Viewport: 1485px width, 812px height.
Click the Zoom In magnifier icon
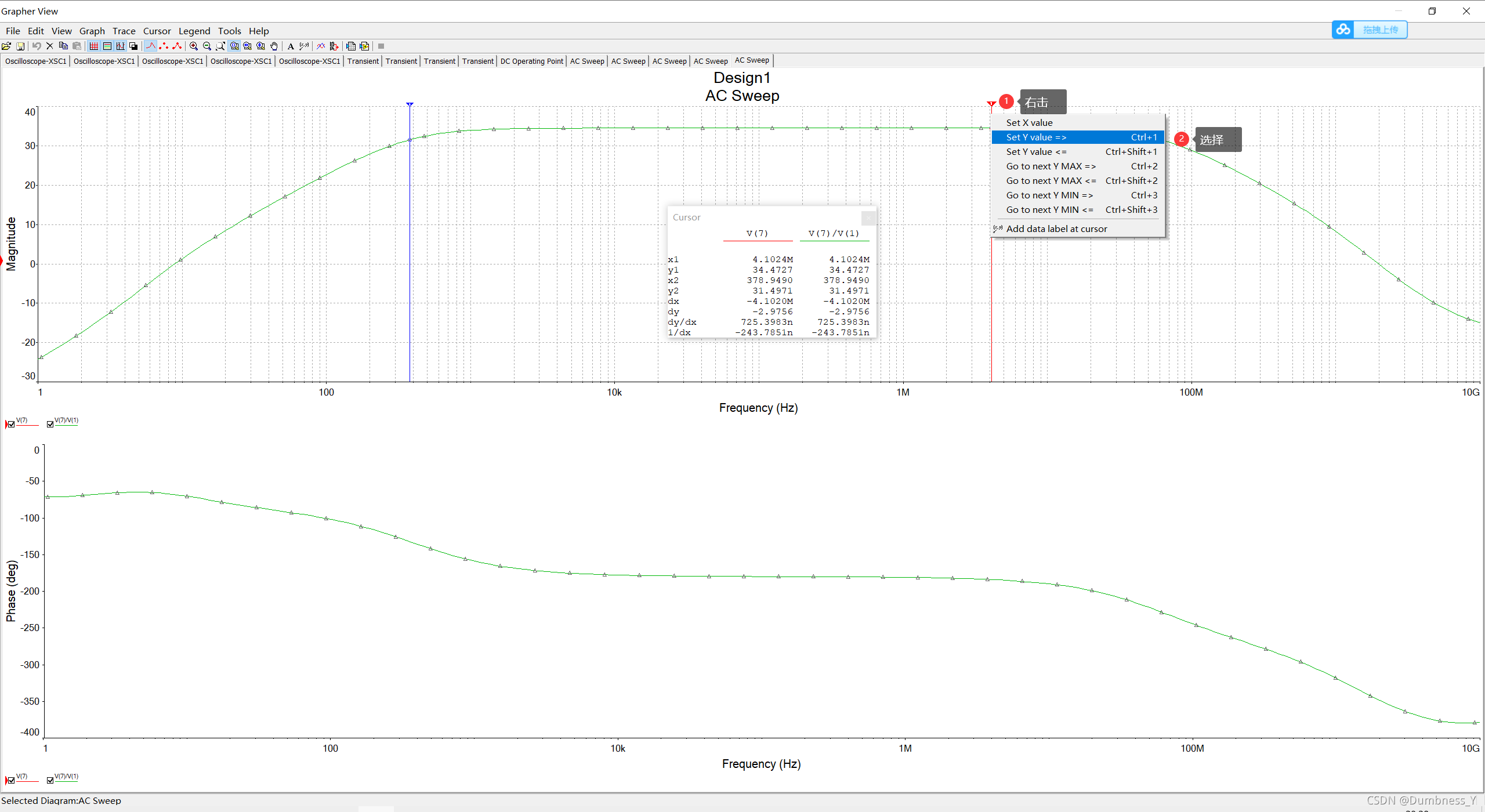[x=194, y=46]
